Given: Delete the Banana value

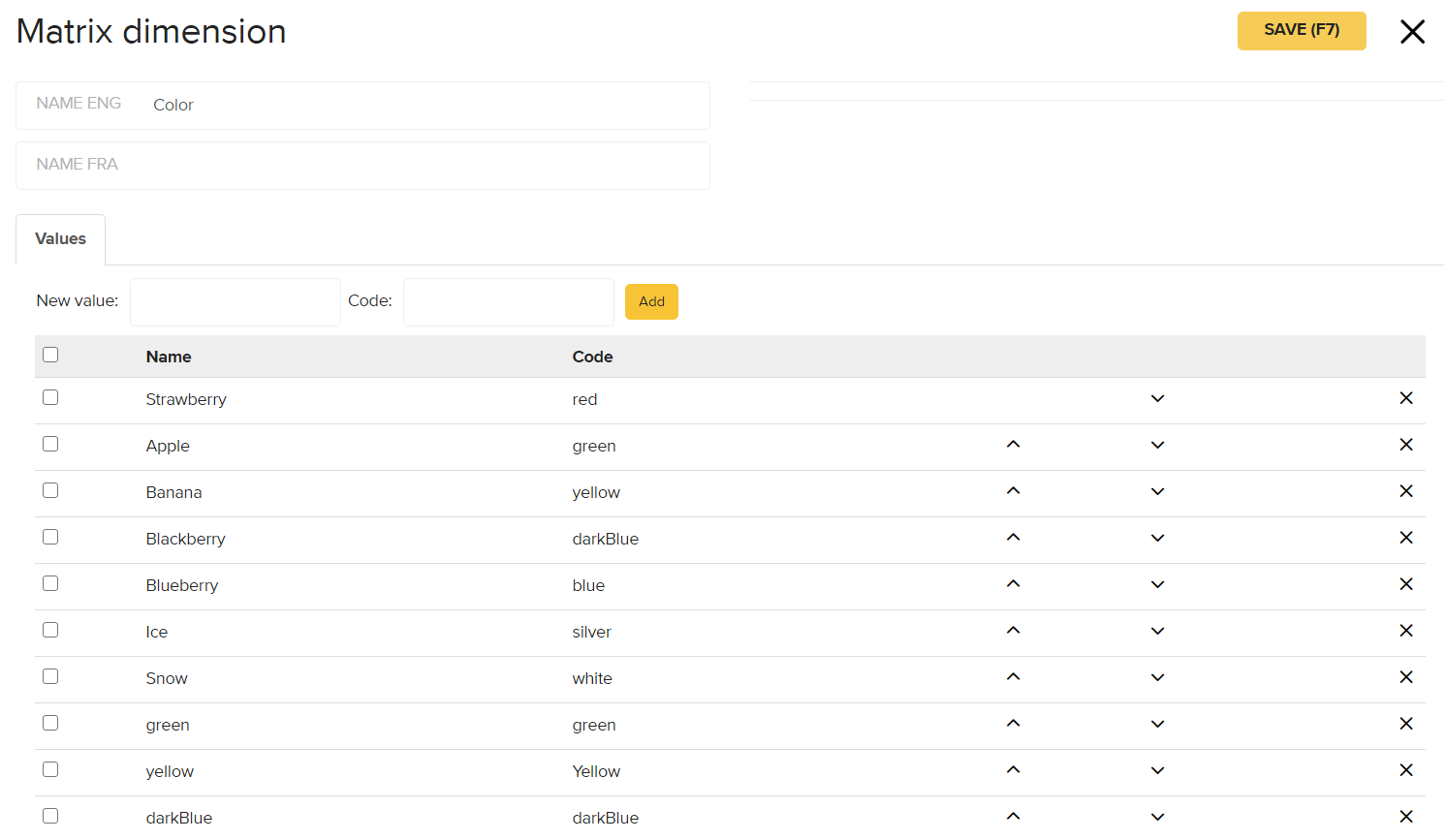Looking at the screenshot, I should [x=1406, y=491].
